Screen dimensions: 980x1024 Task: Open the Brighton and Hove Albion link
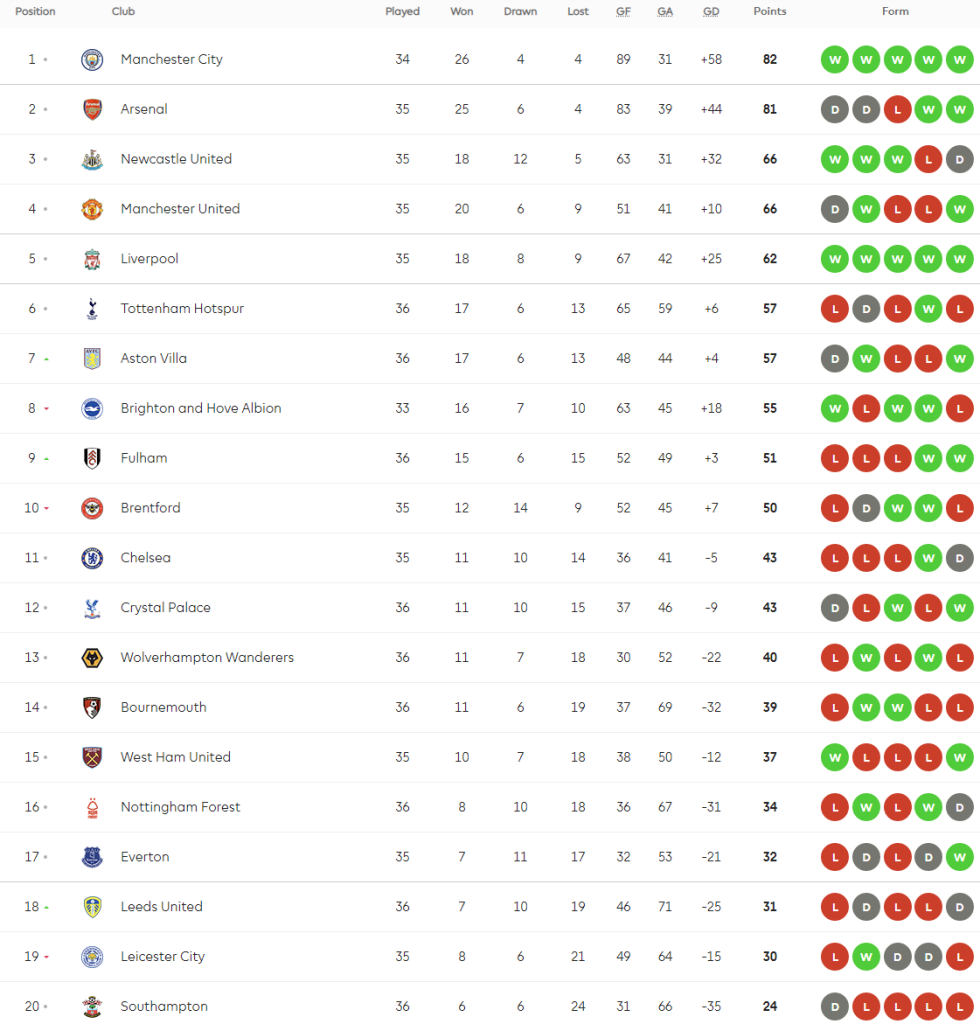[201, 408]
